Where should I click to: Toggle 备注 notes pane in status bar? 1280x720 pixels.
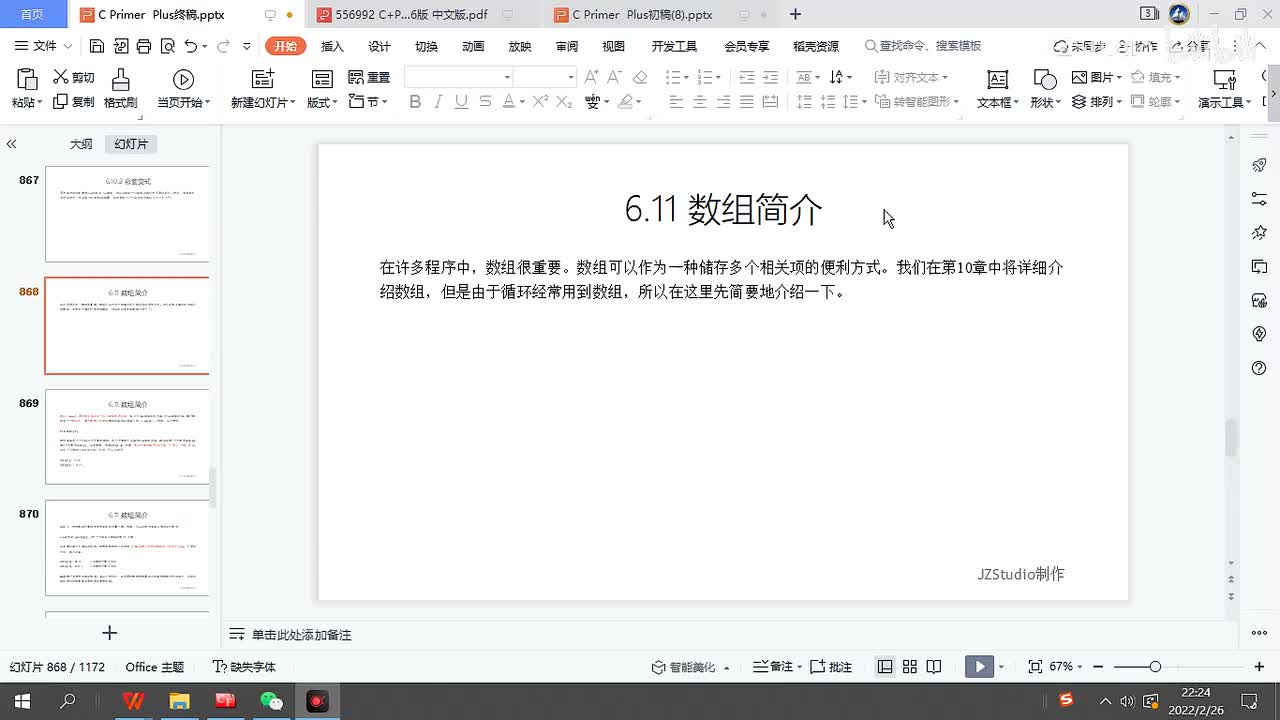(x=778, y=667)
